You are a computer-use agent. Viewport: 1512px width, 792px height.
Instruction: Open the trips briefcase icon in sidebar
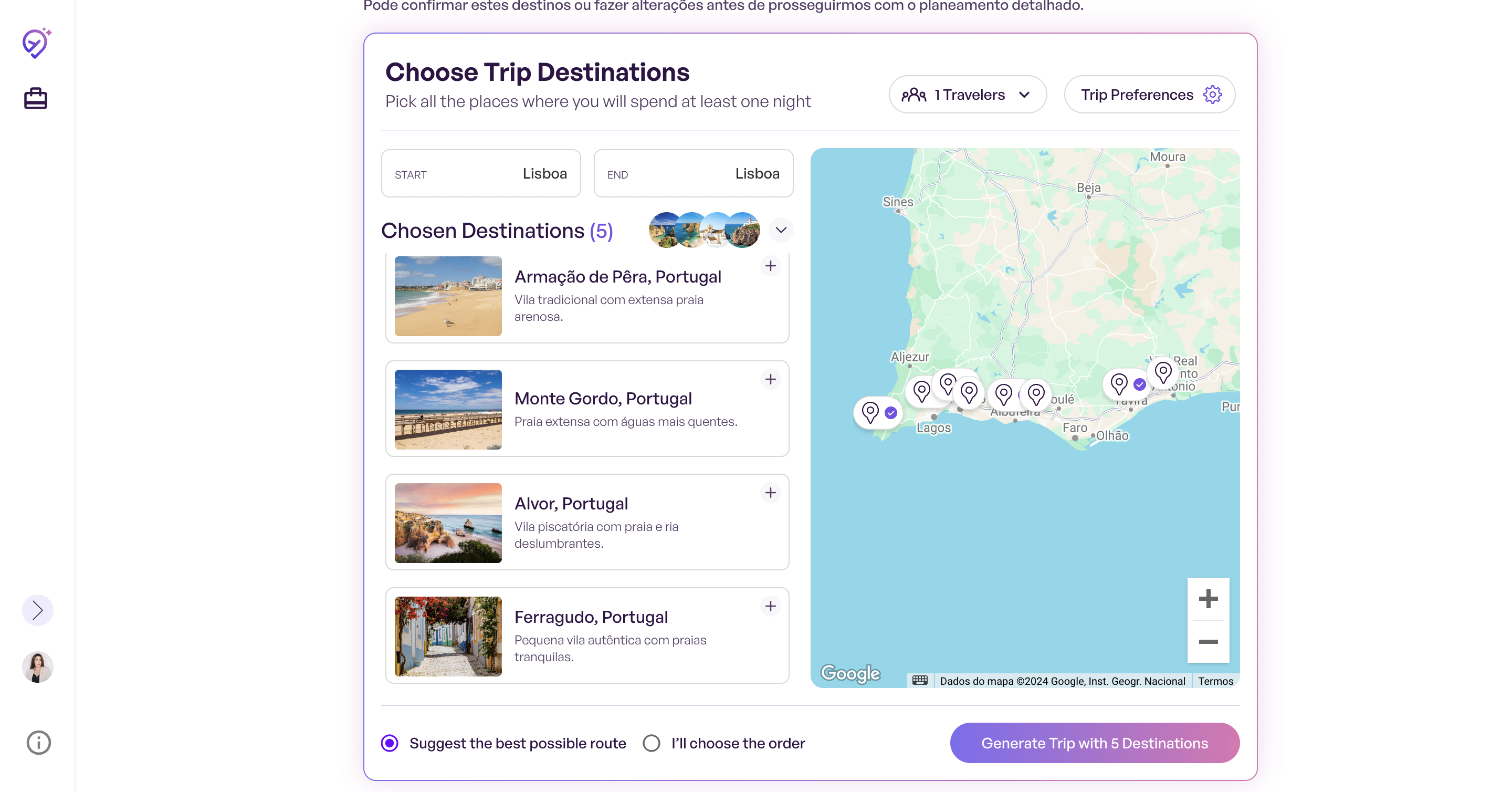[35, 98]
